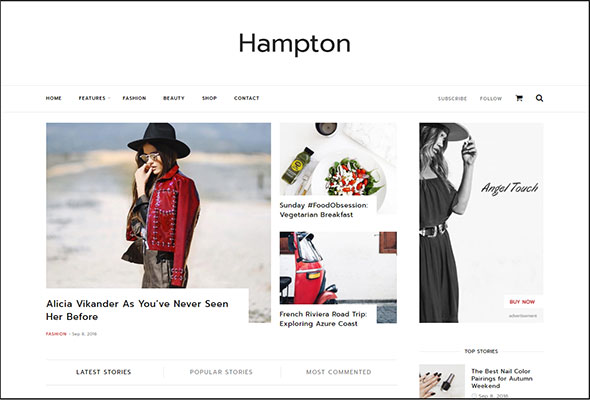This screenshot has width=590, height=400.
Task: Click the Hampton site logo
Action: (295, 44)
